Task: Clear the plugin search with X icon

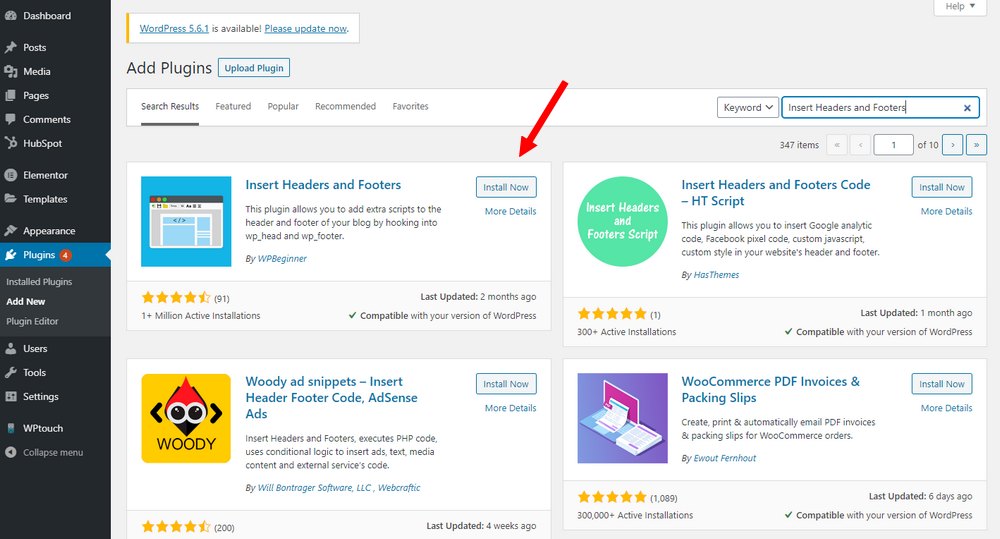Action: pos(967,108)
